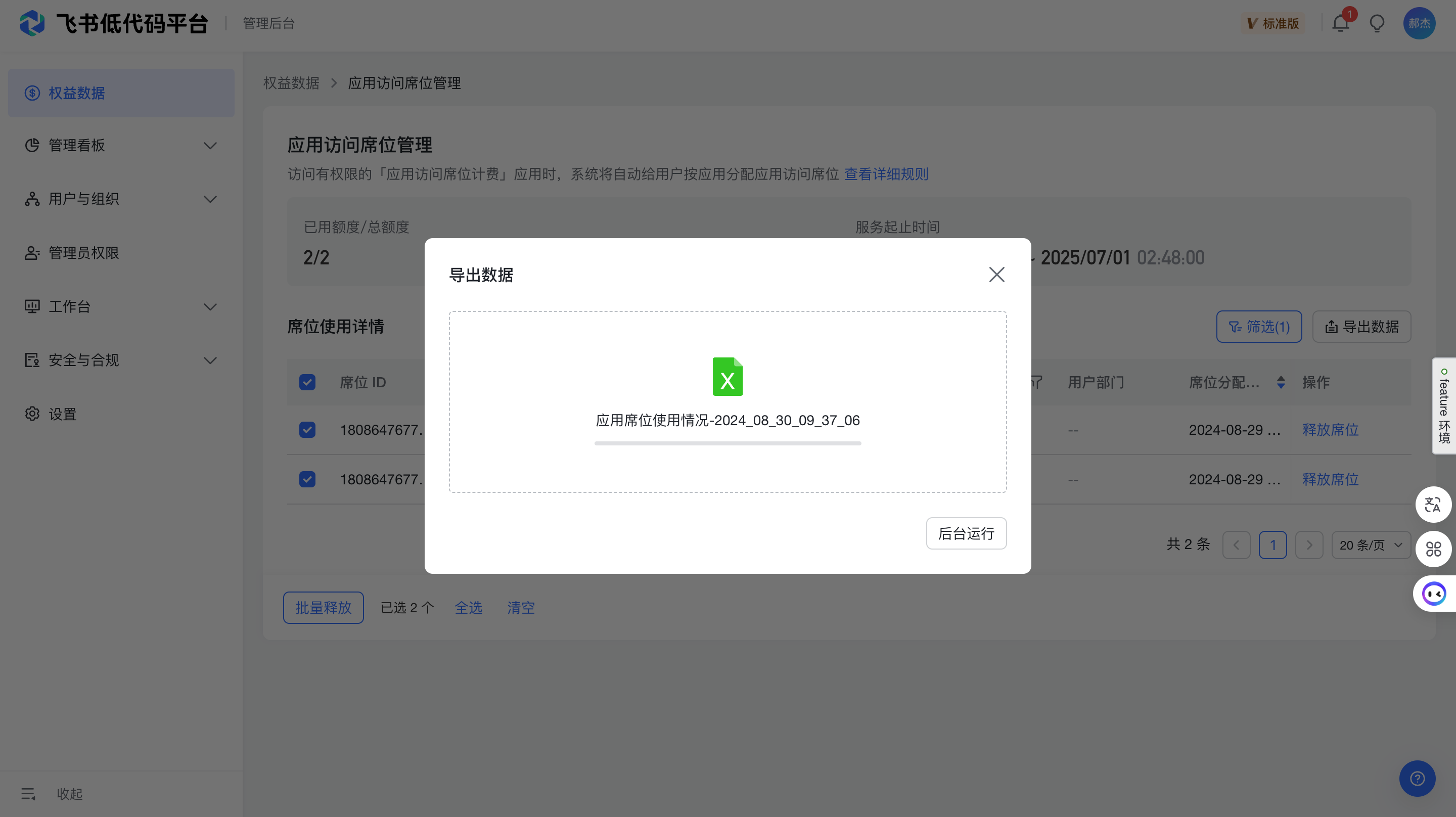
Task: Click the 后台运行 button
Action: (966, 533)
